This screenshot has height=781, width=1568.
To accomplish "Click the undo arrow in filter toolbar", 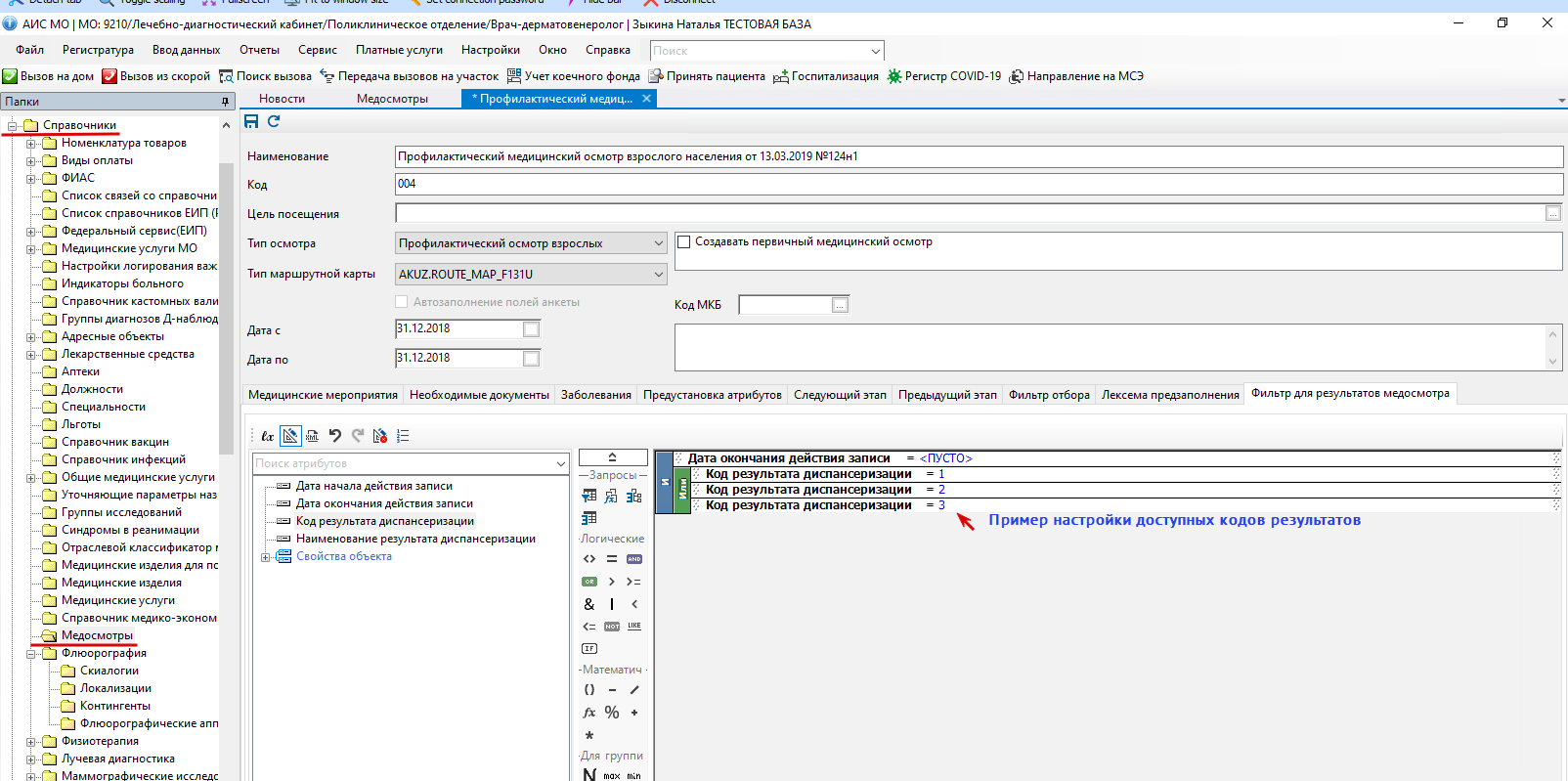I will pyautogui.click(x=334, y=436).
